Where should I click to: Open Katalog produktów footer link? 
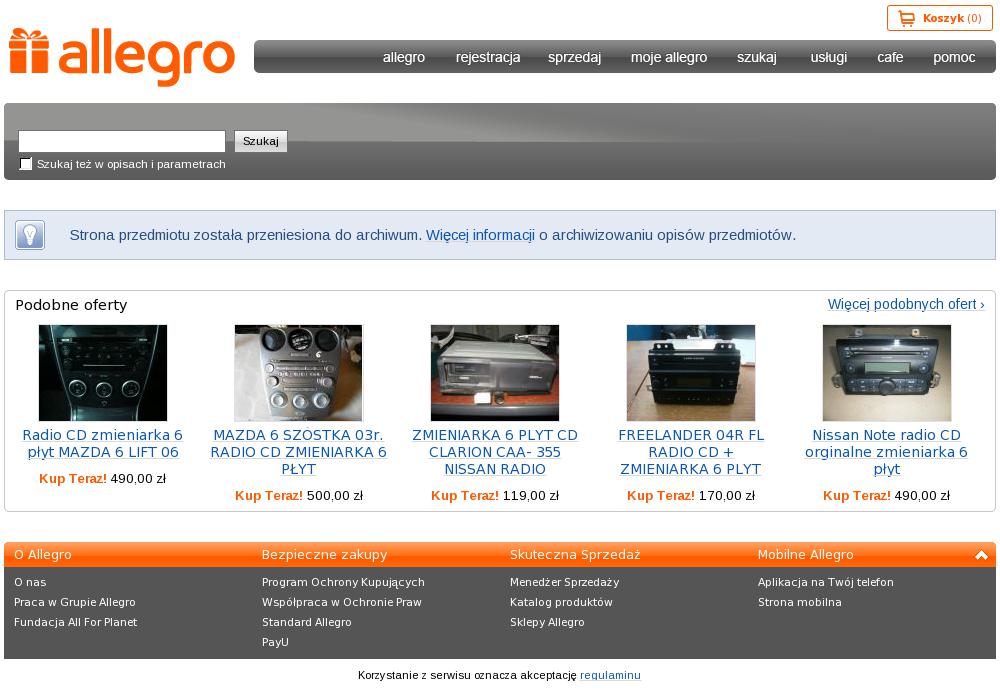(561, 602)
